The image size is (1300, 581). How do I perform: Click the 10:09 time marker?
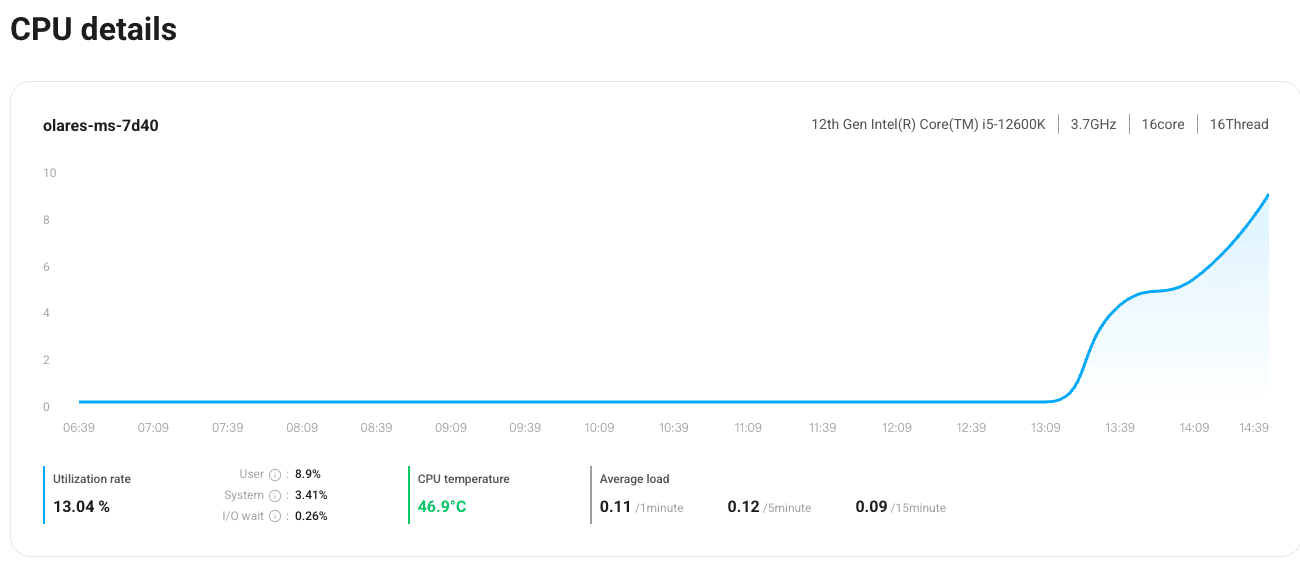coord(599,428)
